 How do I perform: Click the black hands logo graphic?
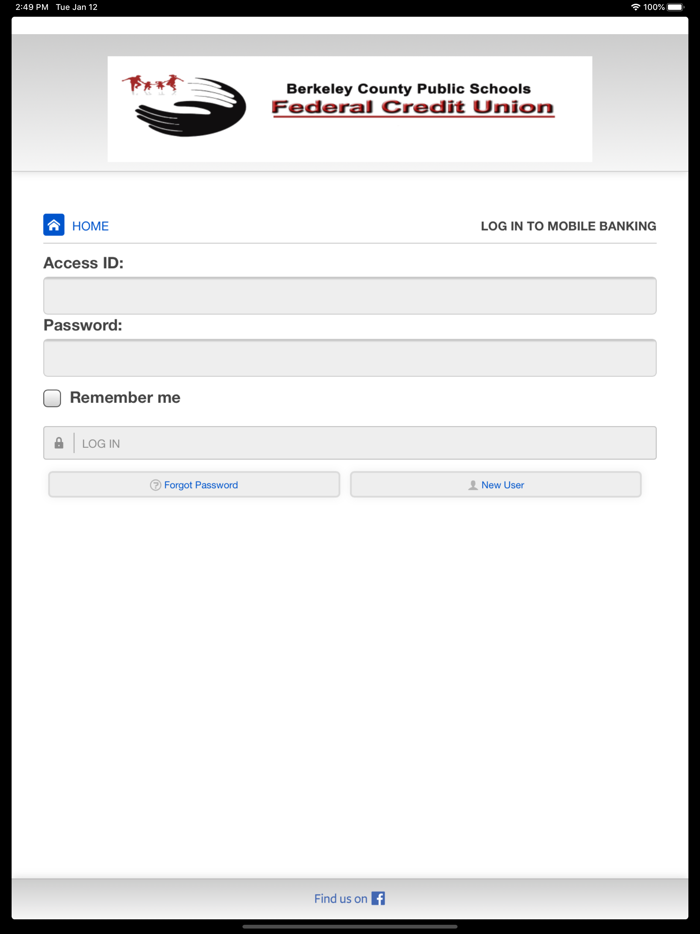(x=191, y=107)
